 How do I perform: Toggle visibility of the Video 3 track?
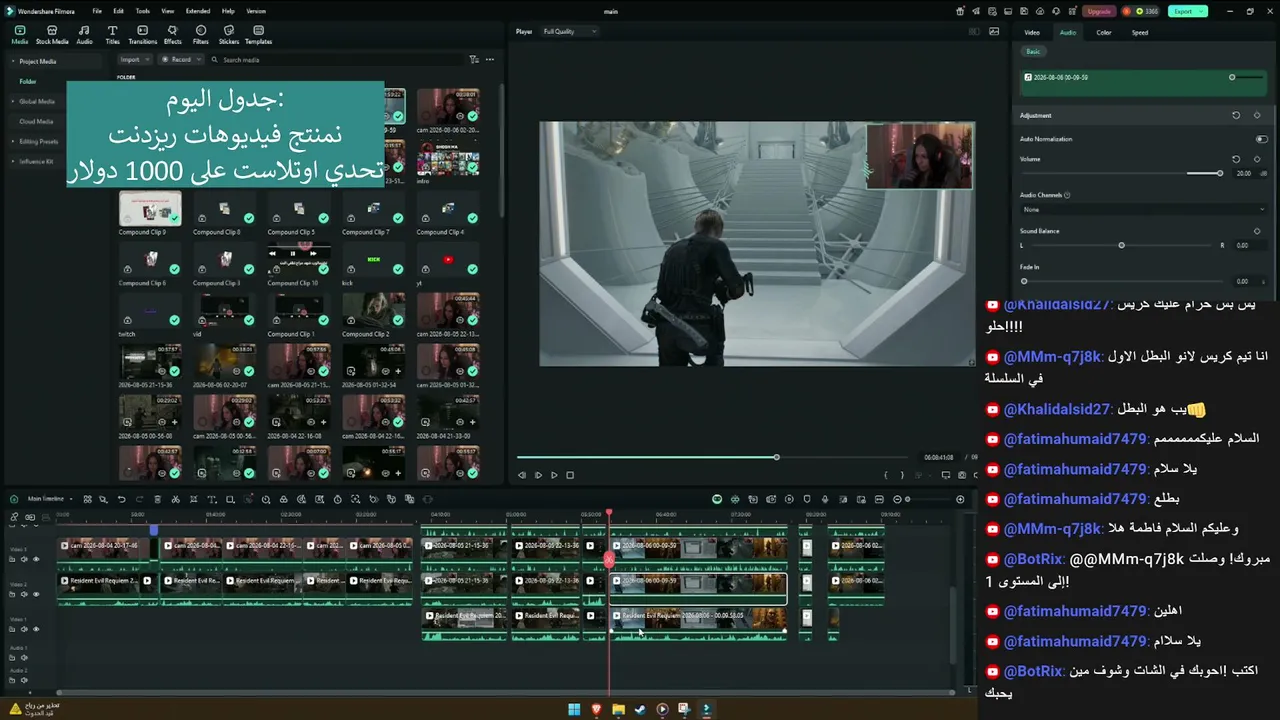(x=36, y=559)
